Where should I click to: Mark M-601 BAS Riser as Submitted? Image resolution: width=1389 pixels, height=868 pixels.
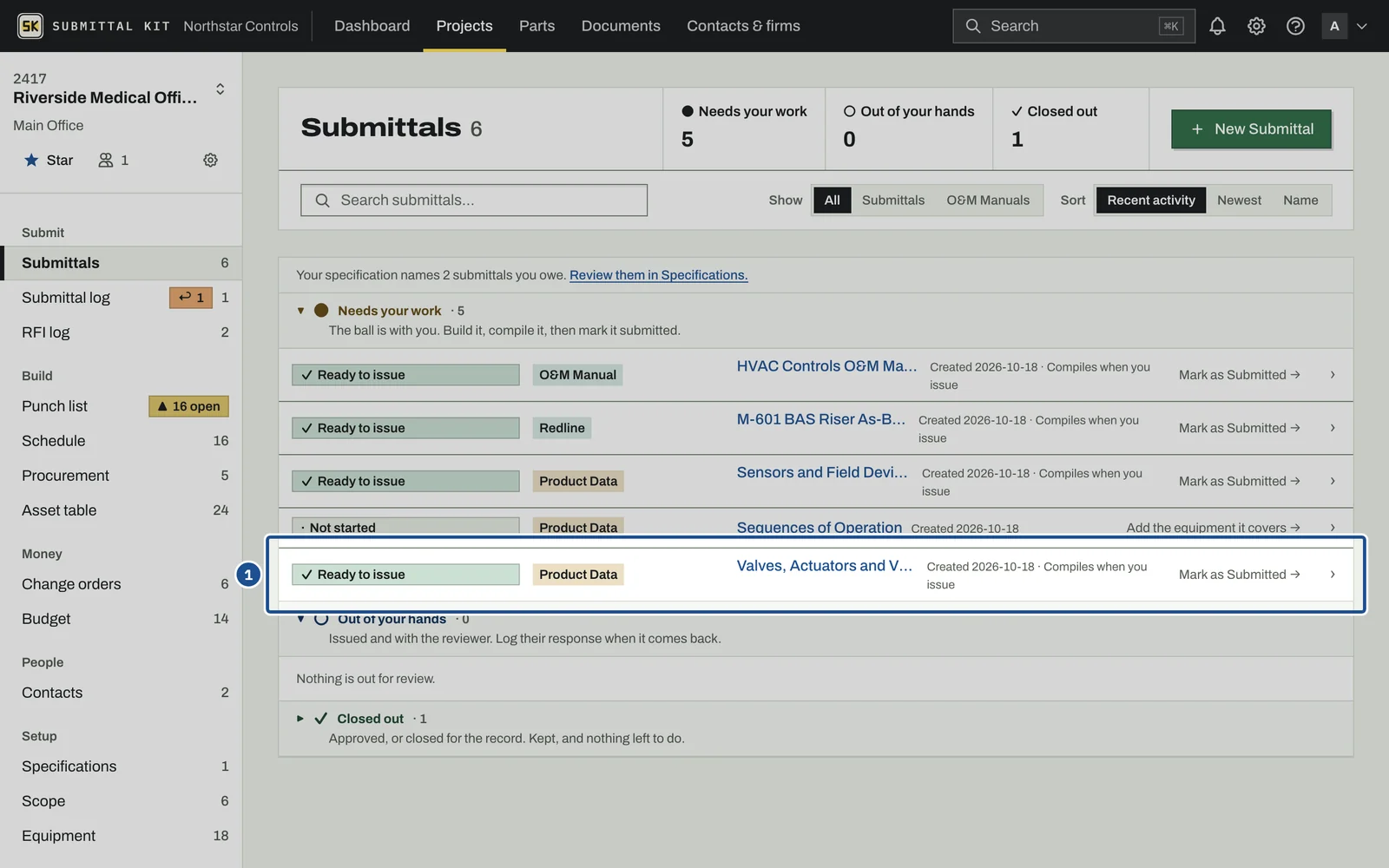pos(1239,428)
